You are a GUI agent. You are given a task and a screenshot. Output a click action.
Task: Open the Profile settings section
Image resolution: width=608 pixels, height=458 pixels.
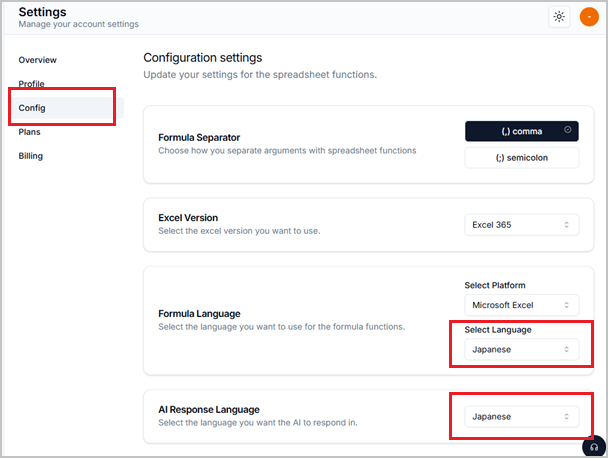point(31,84)
